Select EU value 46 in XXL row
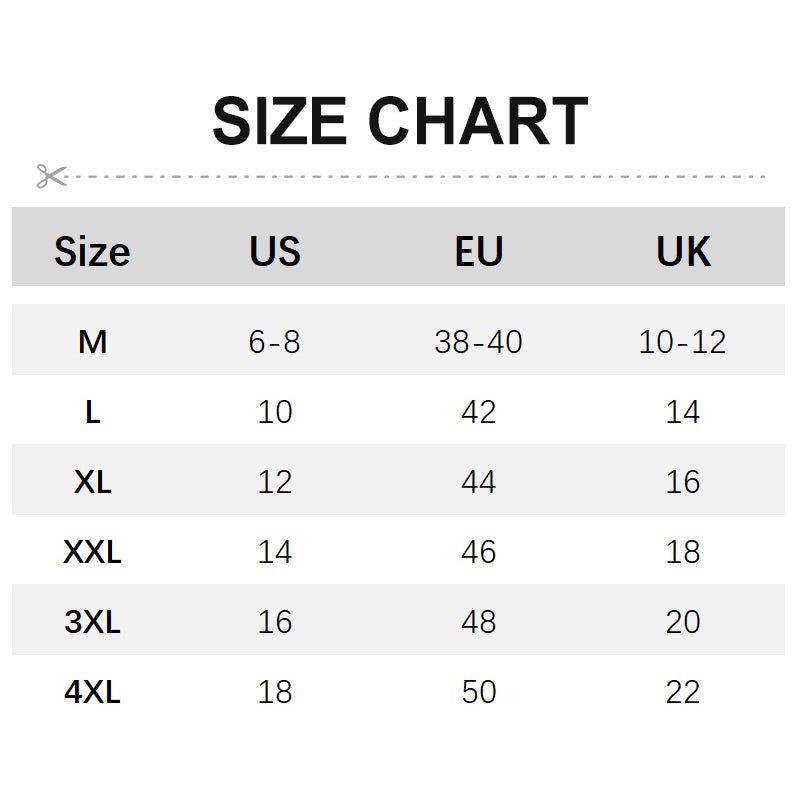 click(479, 552)
